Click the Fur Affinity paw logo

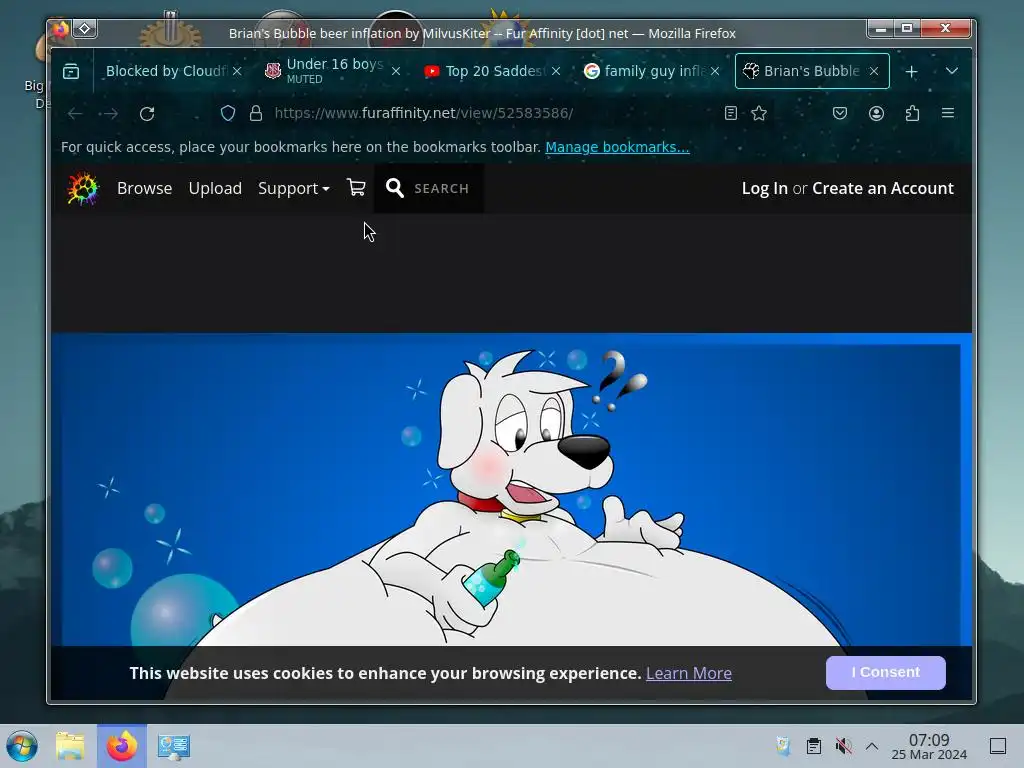coord(83,189)
